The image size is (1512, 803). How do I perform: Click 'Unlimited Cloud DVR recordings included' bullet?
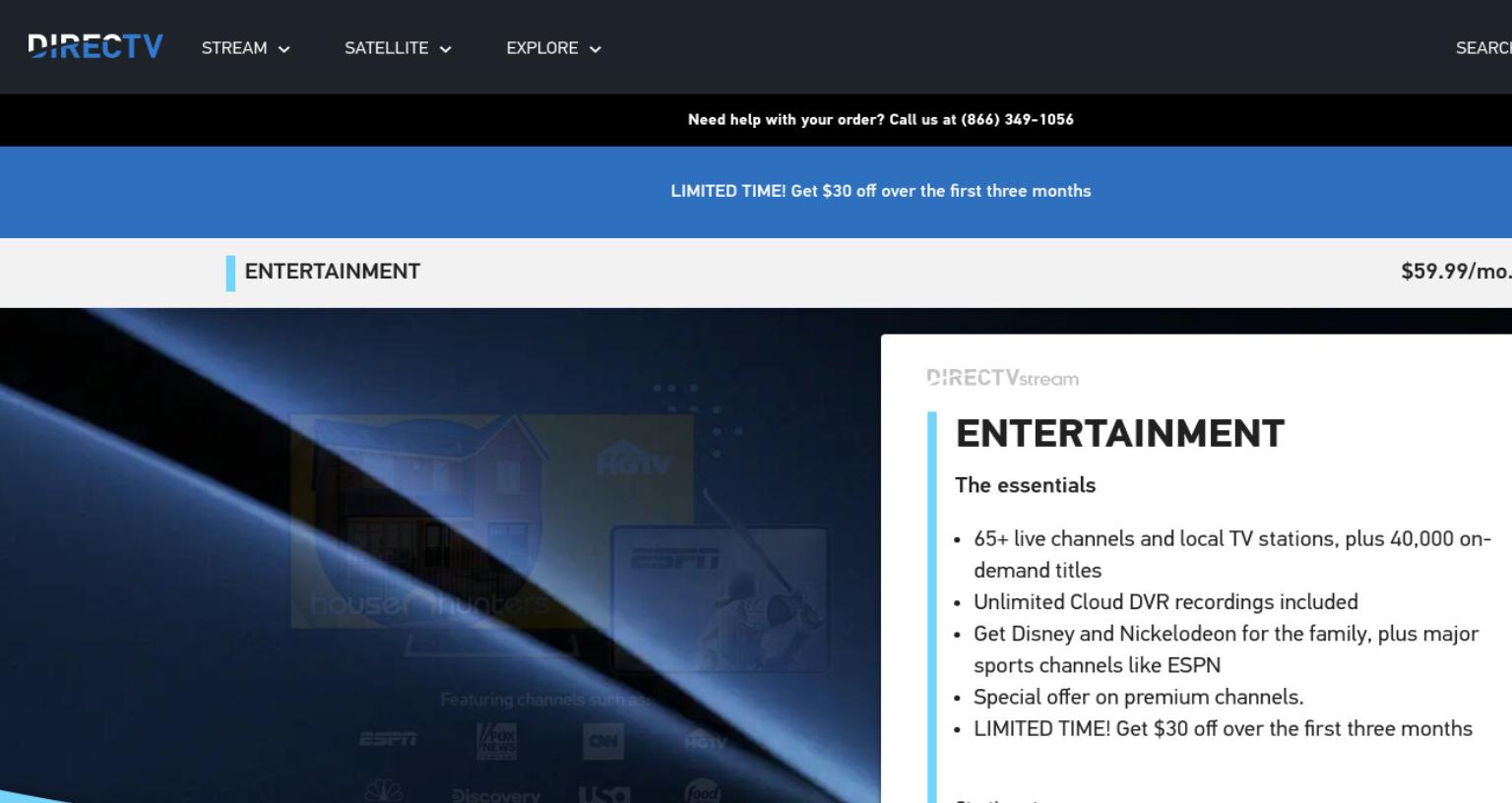(1165, 602)
